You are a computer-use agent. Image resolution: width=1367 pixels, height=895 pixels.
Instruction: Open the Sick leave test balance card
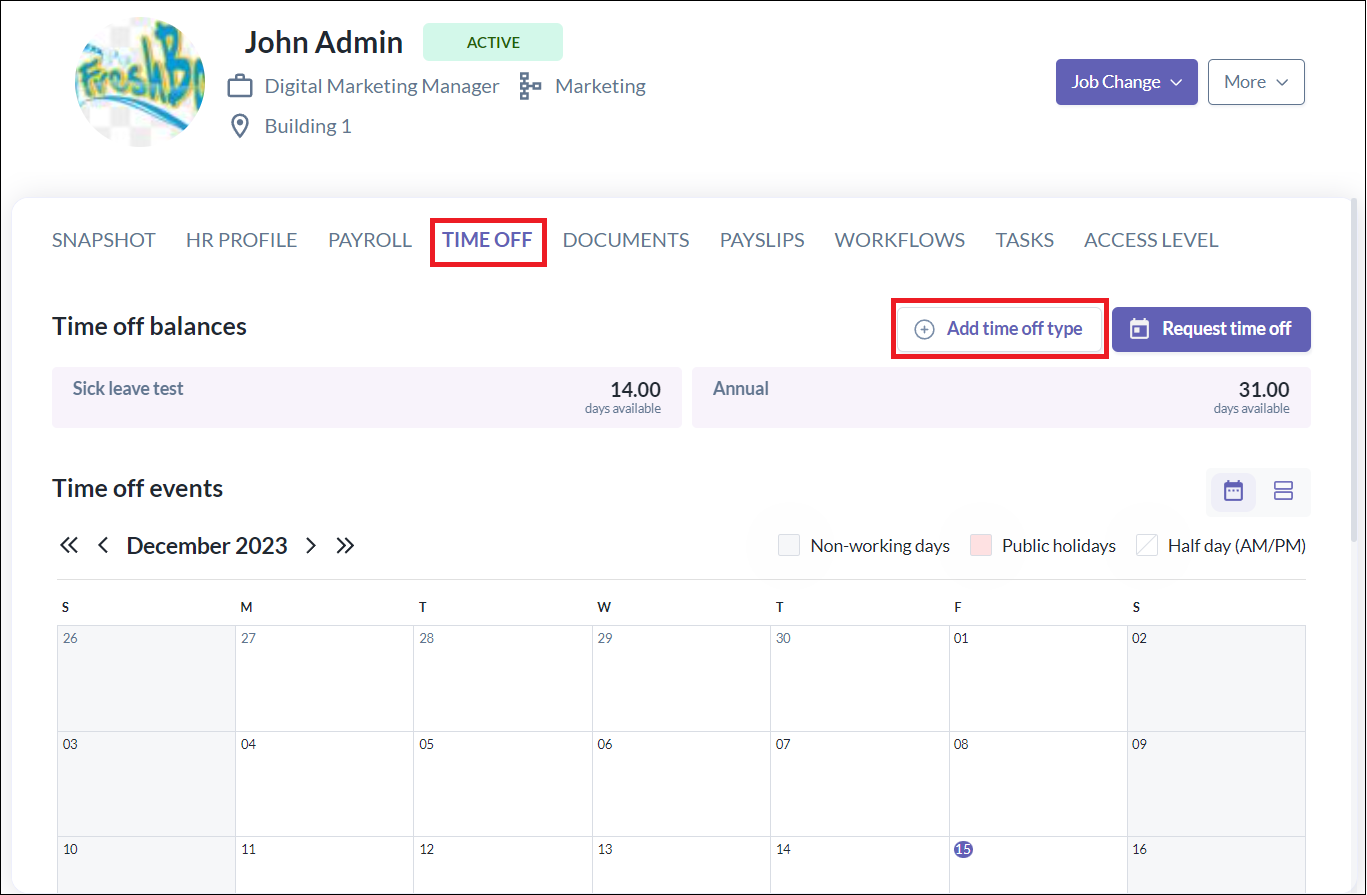[367, 397]
